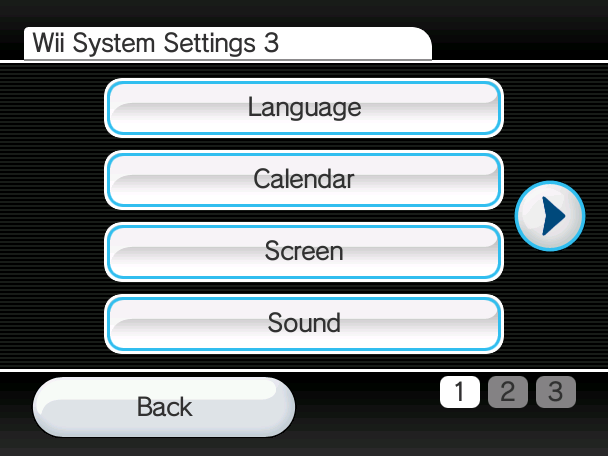The width and height of the screenshot is (608, 456).
Task: Tap Sound to change audio output
Action: coord(304,324)
